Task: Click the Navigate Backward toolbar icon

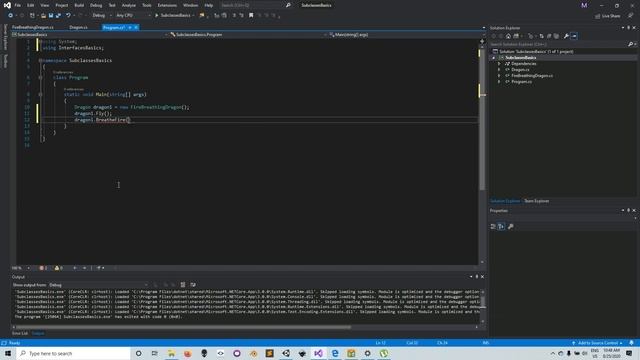Action: [11, 16]
